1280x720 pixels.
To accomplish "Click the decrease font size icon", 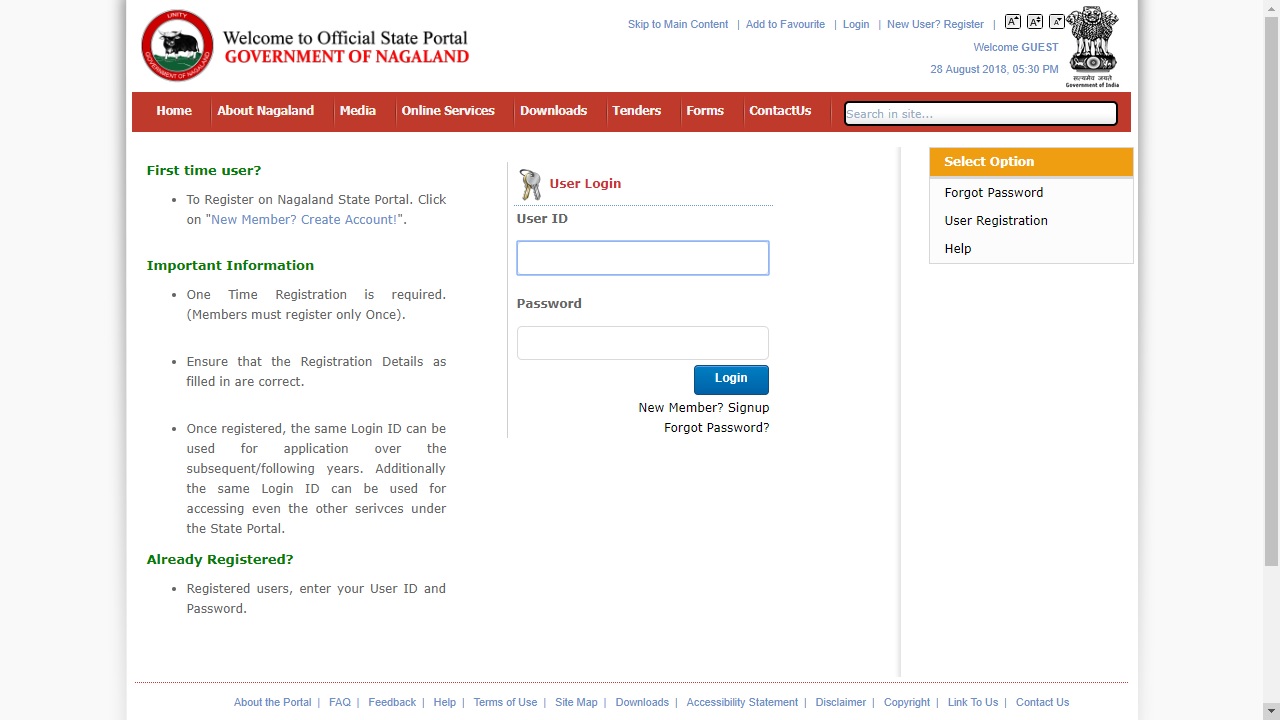I will point(1056,21).
